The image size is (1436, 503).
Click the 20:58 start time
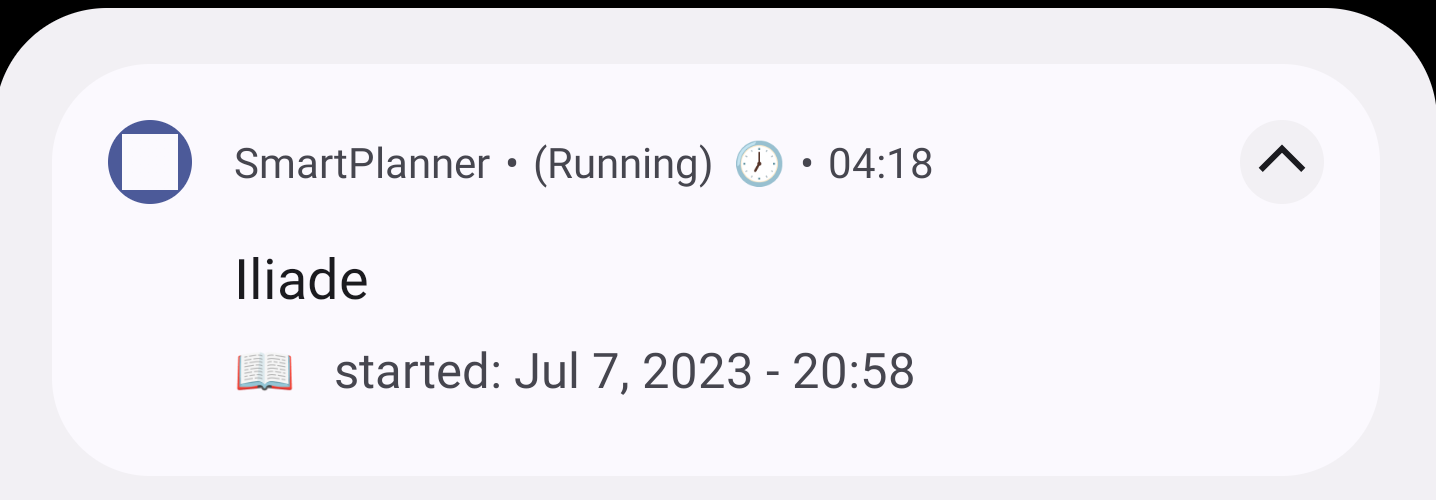click(x=853, y=372)
